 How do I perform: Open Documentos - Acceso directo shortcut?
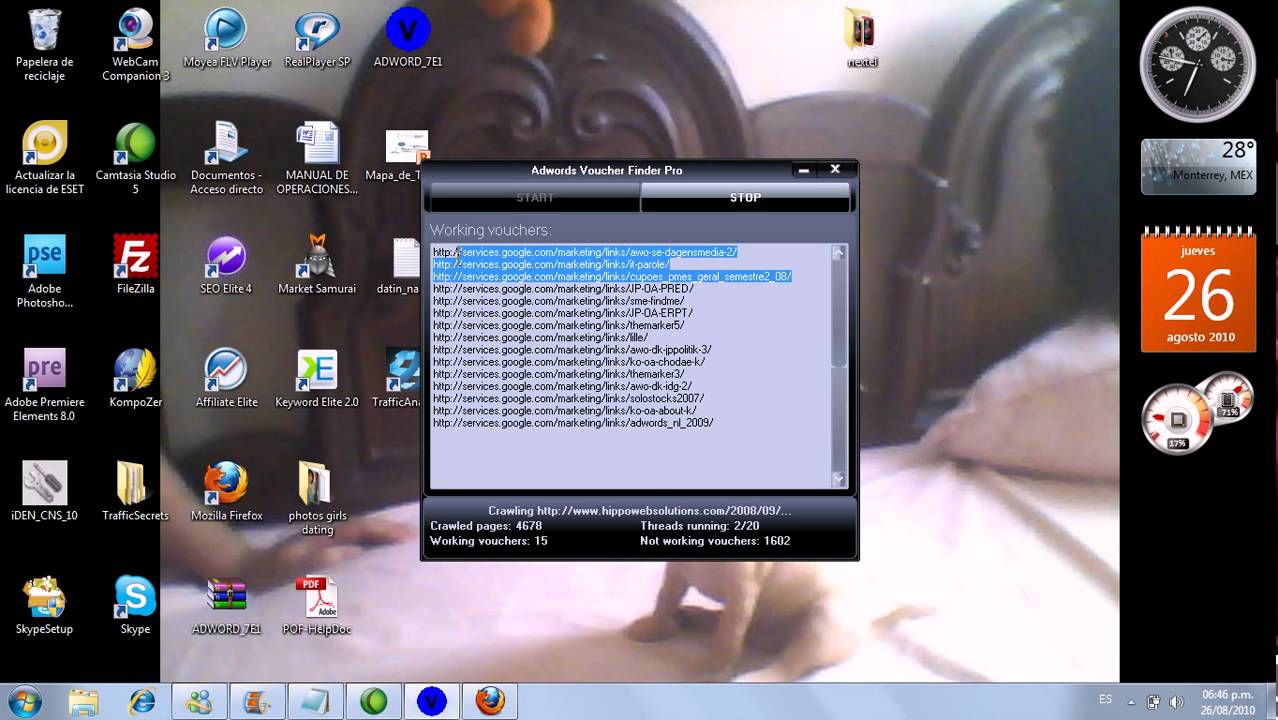click(226, 158)
